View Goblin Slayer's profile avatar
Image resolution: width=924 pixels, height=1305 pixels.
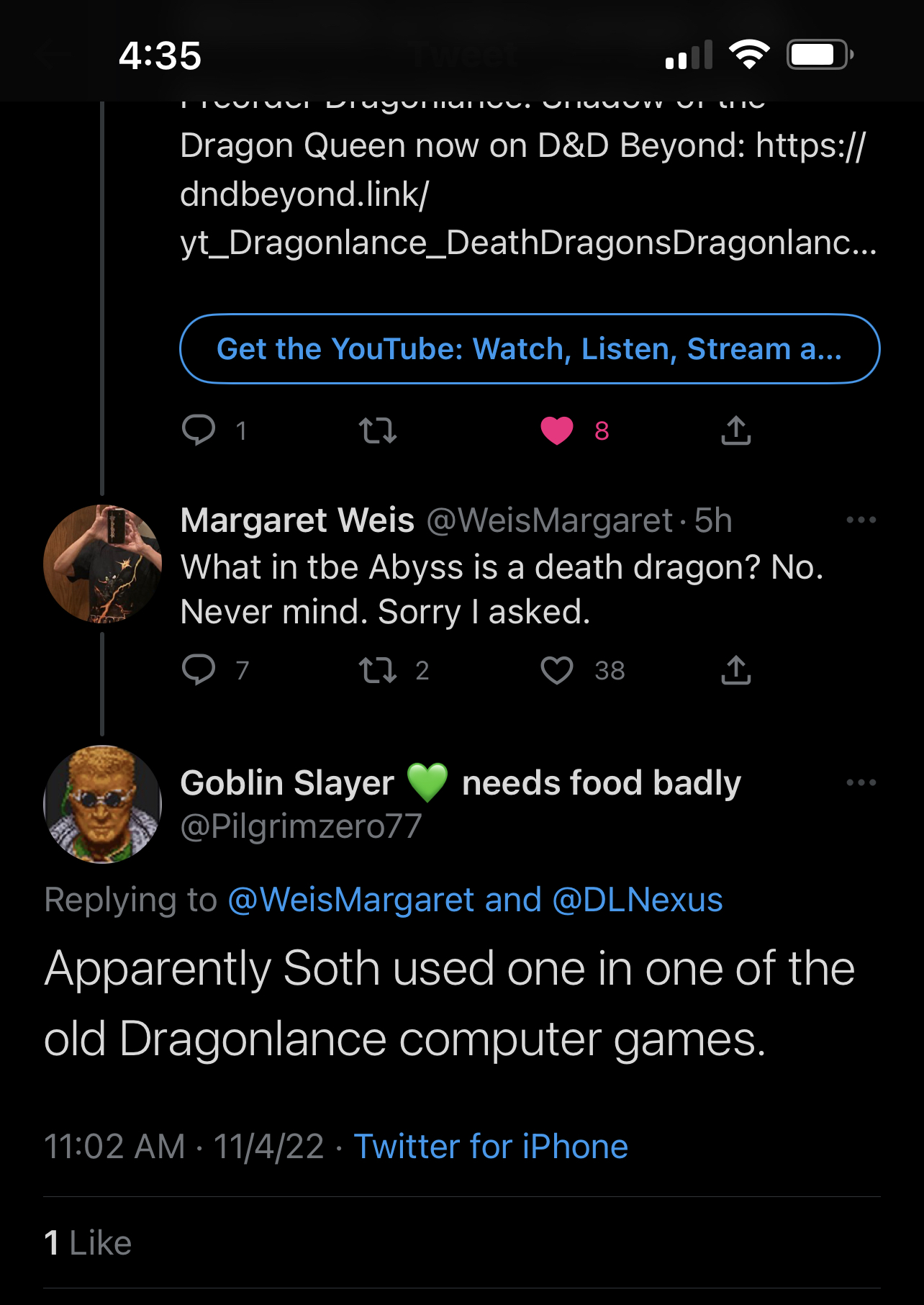102,804
